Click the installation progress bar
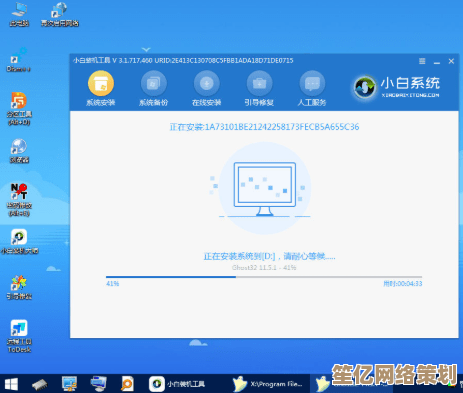 [264, 277]
